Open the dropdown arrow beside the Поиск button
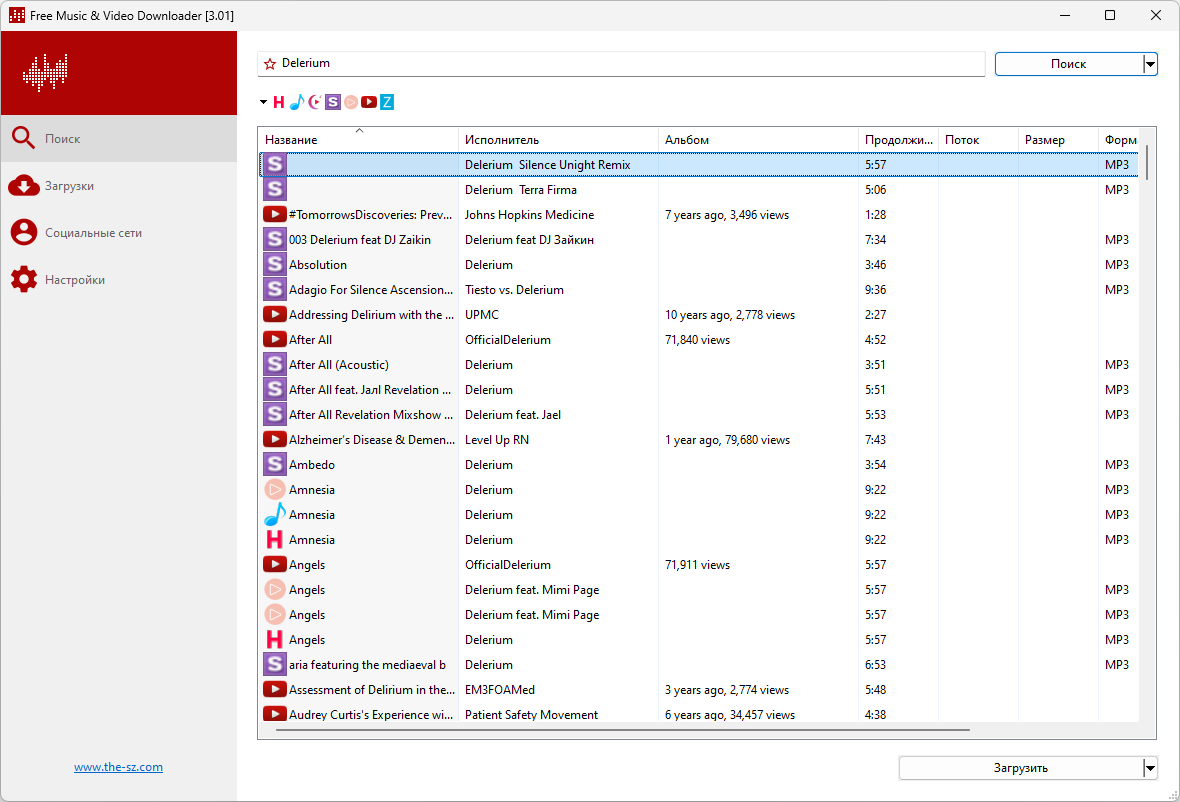Viewport: 1180px width, 802px height. [1150, 65]
